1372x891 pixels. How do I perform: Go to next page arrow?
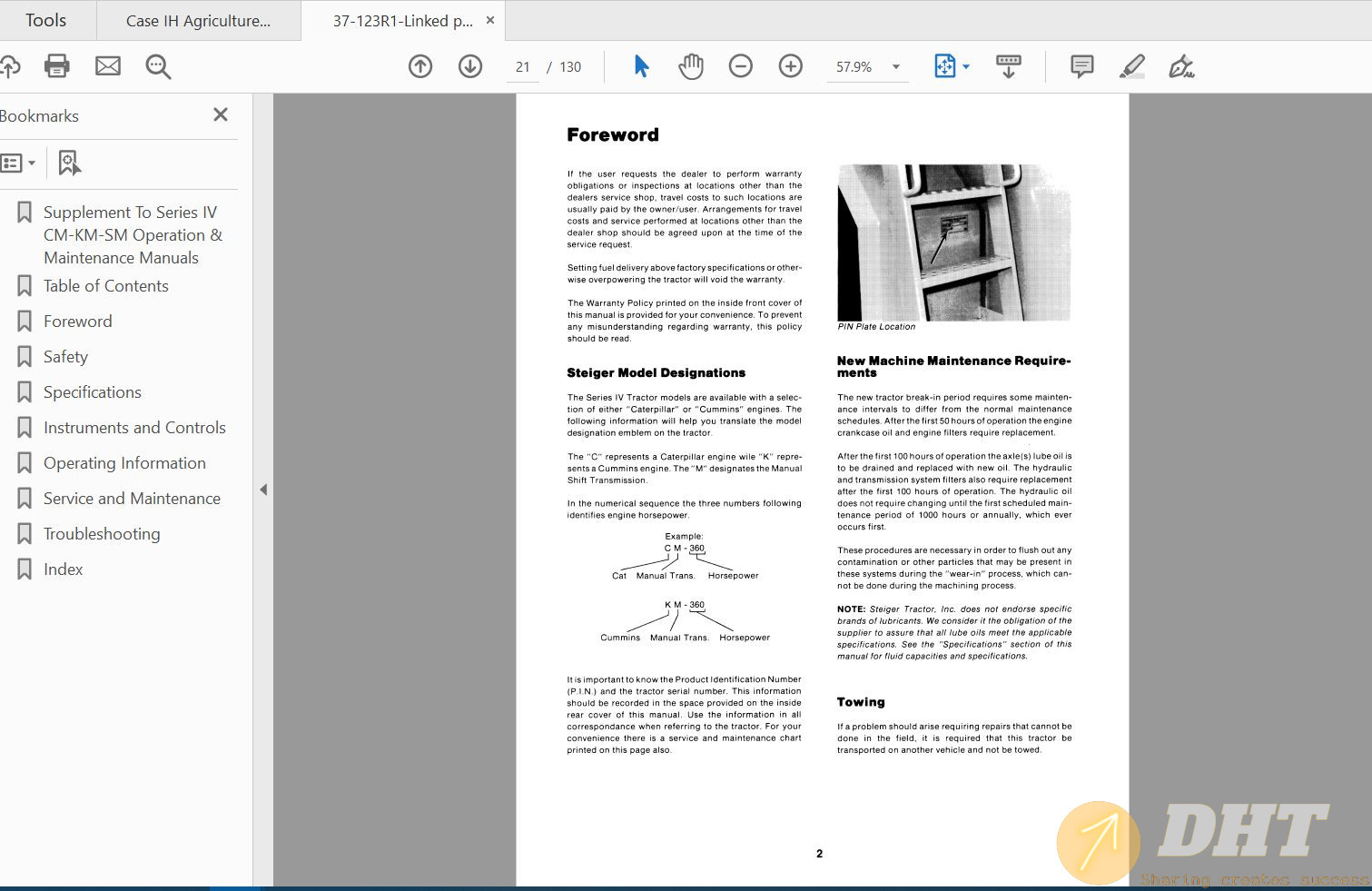[x=470, y=66]
